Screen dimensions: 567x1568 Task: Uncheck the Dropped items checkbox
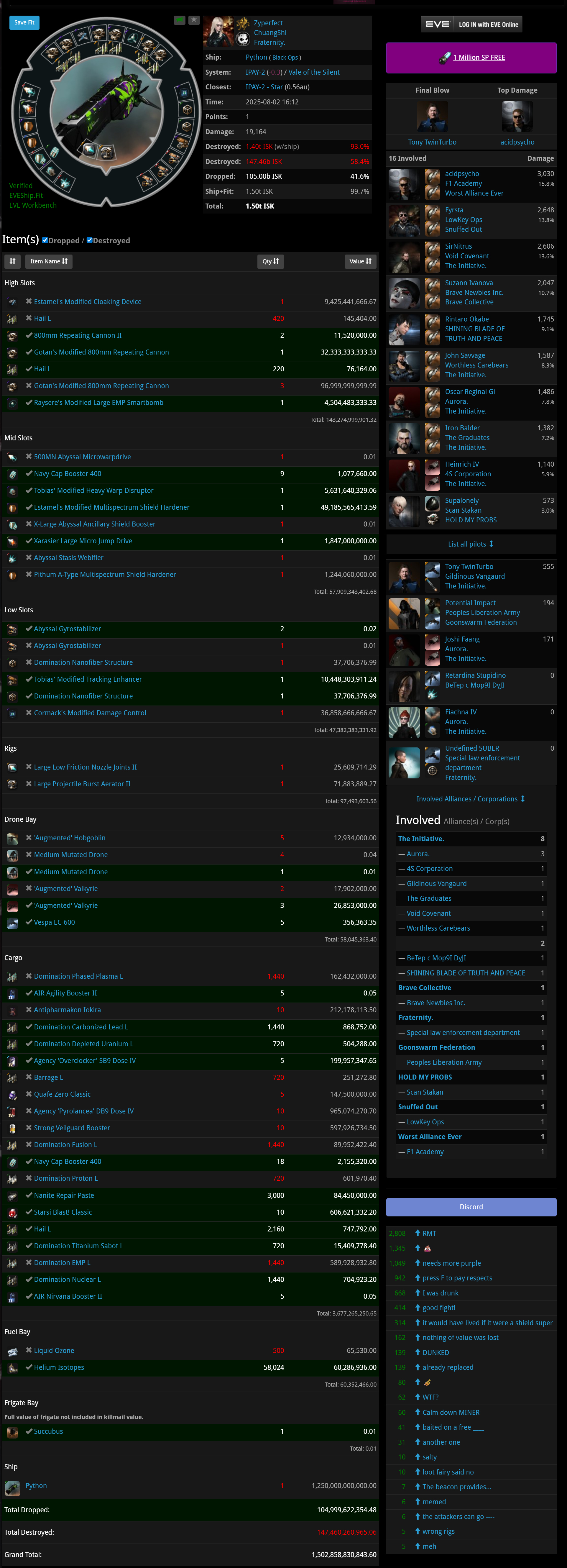(x=45, y=240)
